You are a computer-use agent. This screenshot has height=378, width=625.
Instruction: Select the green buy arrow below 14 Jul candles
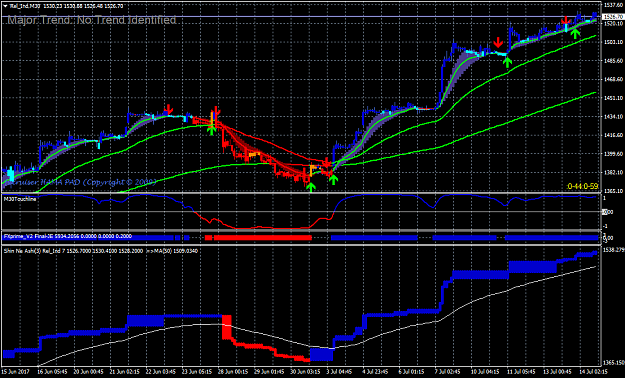pos(575,33)
